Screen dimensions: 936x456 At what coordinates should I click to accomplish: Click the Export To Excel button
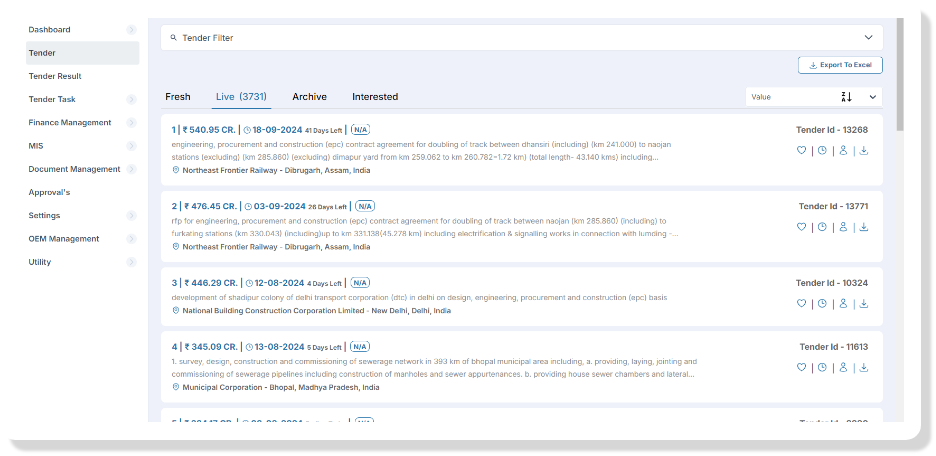tap(840, 65)
